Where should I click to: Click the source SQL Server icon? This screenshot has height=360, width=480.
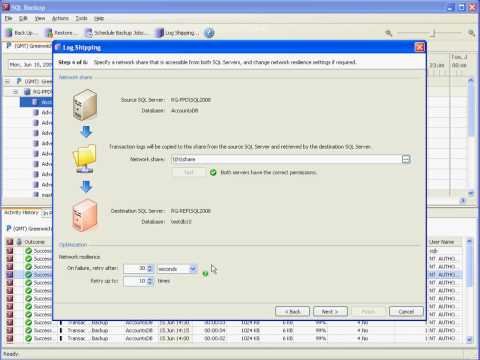(x=85, y=105)
